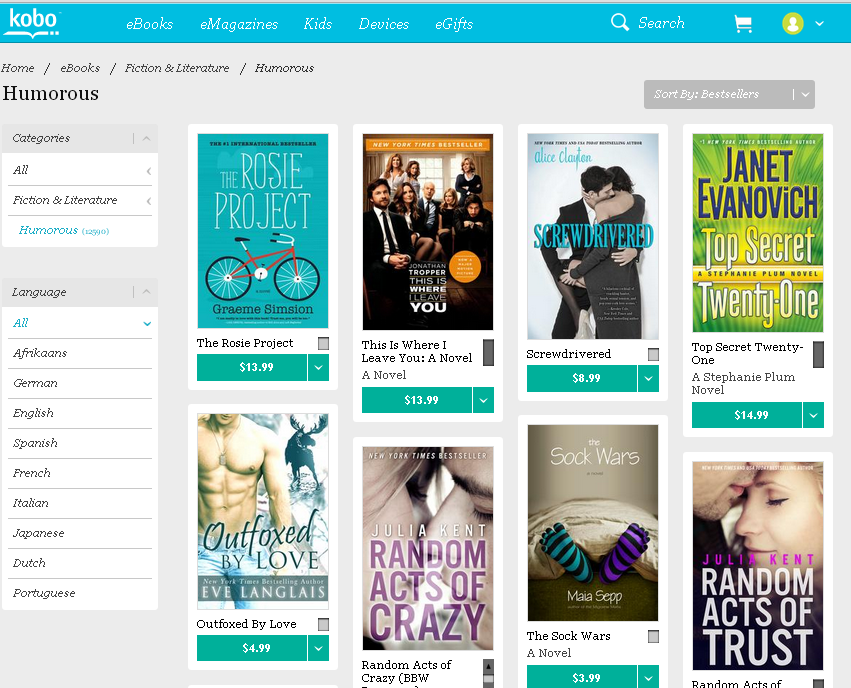Open This Is Where I Leave You cover
Viewport: 851px width, 688px height.
[x=428, y=232]
